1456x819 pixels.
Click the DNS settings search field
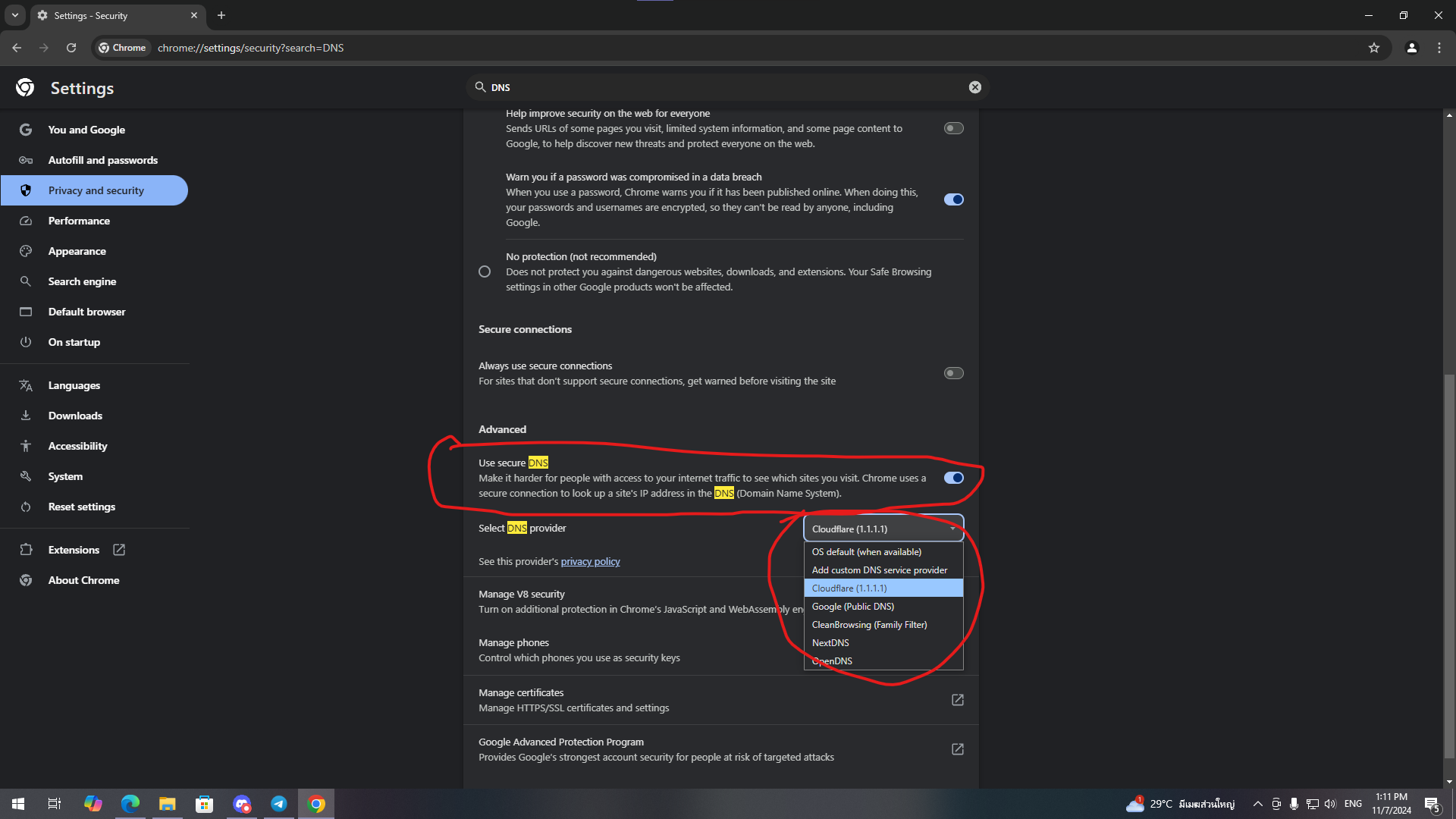[726, 87]
